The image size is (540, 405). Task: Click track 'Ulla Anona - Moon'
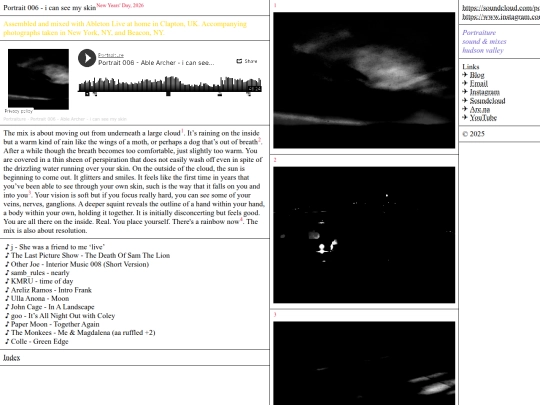(40, 298)
